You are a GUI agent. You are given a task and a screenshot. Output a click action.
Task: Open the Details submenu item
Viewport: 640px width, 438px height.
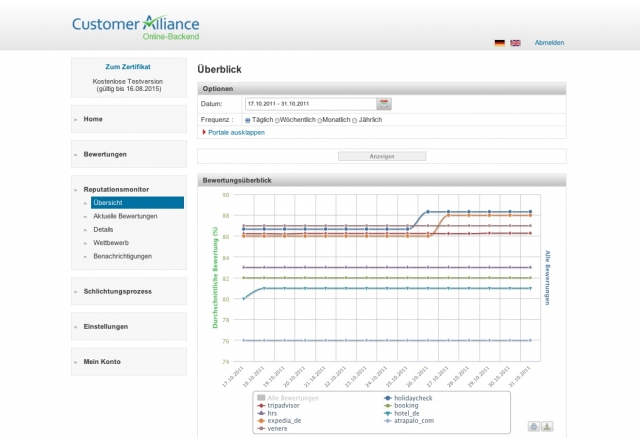[103, 229]
